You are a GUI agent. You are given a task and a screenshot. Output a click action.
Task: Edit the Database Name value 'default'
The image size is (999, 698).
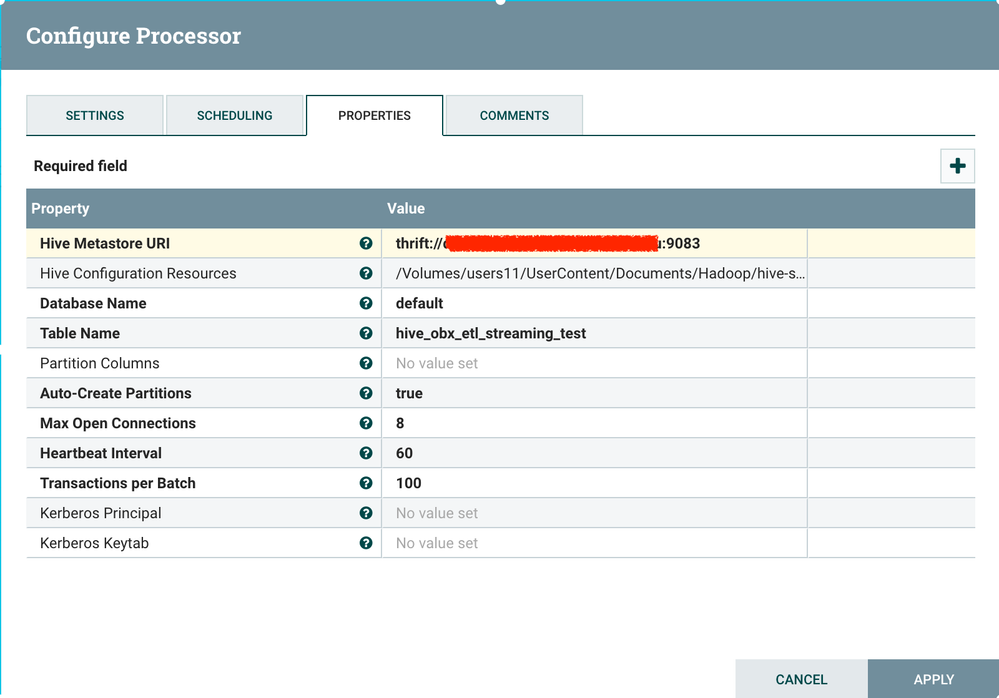click(x=594, y=303)
